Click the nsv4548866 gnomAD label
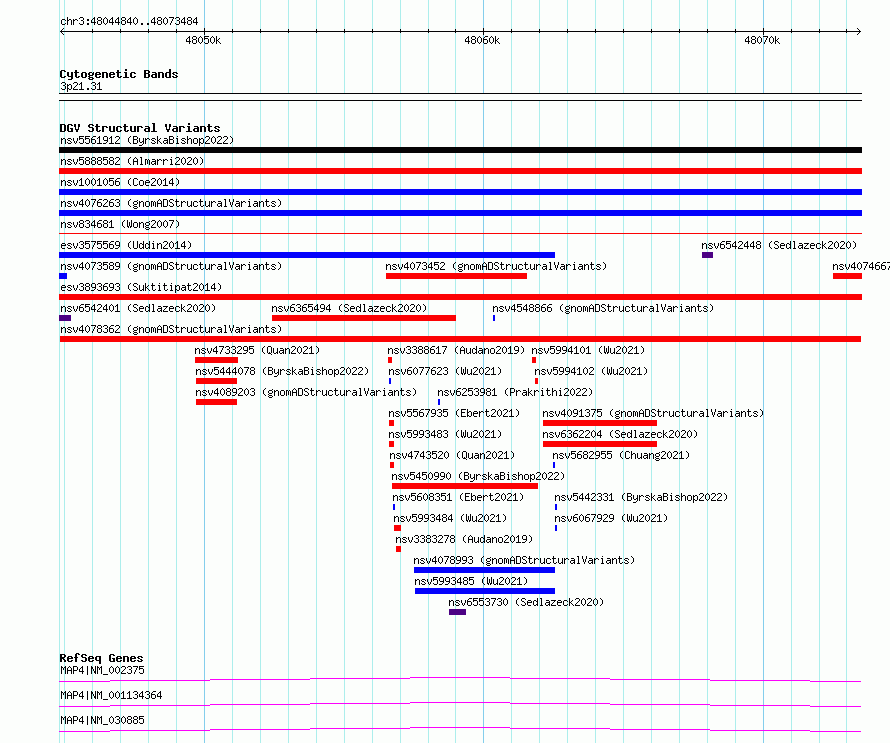890x743 pixels. pyautogui.click(x=603, y=308)
